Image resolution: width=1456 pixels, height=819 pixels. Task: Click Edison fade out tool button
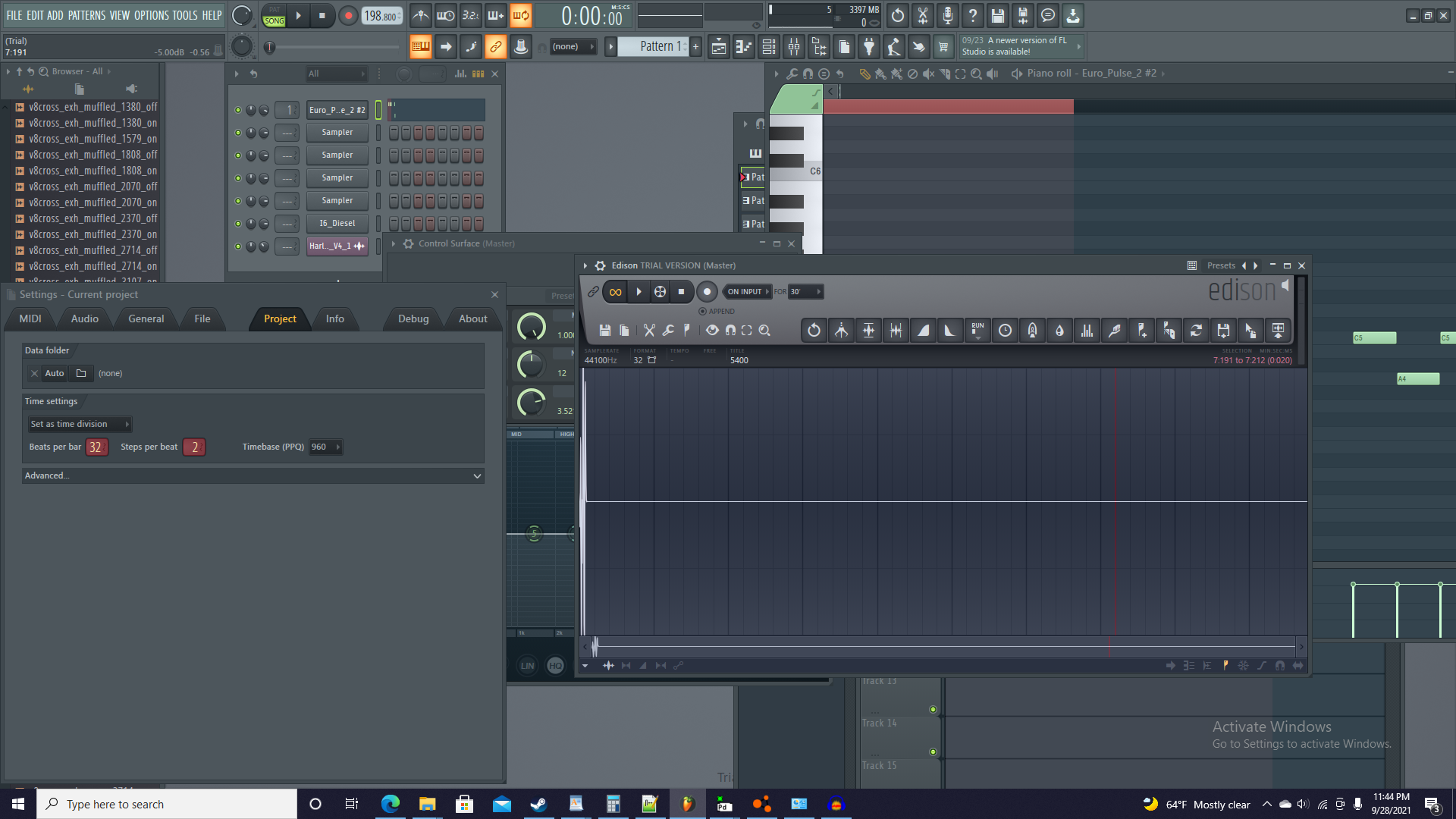pos(950,331)
